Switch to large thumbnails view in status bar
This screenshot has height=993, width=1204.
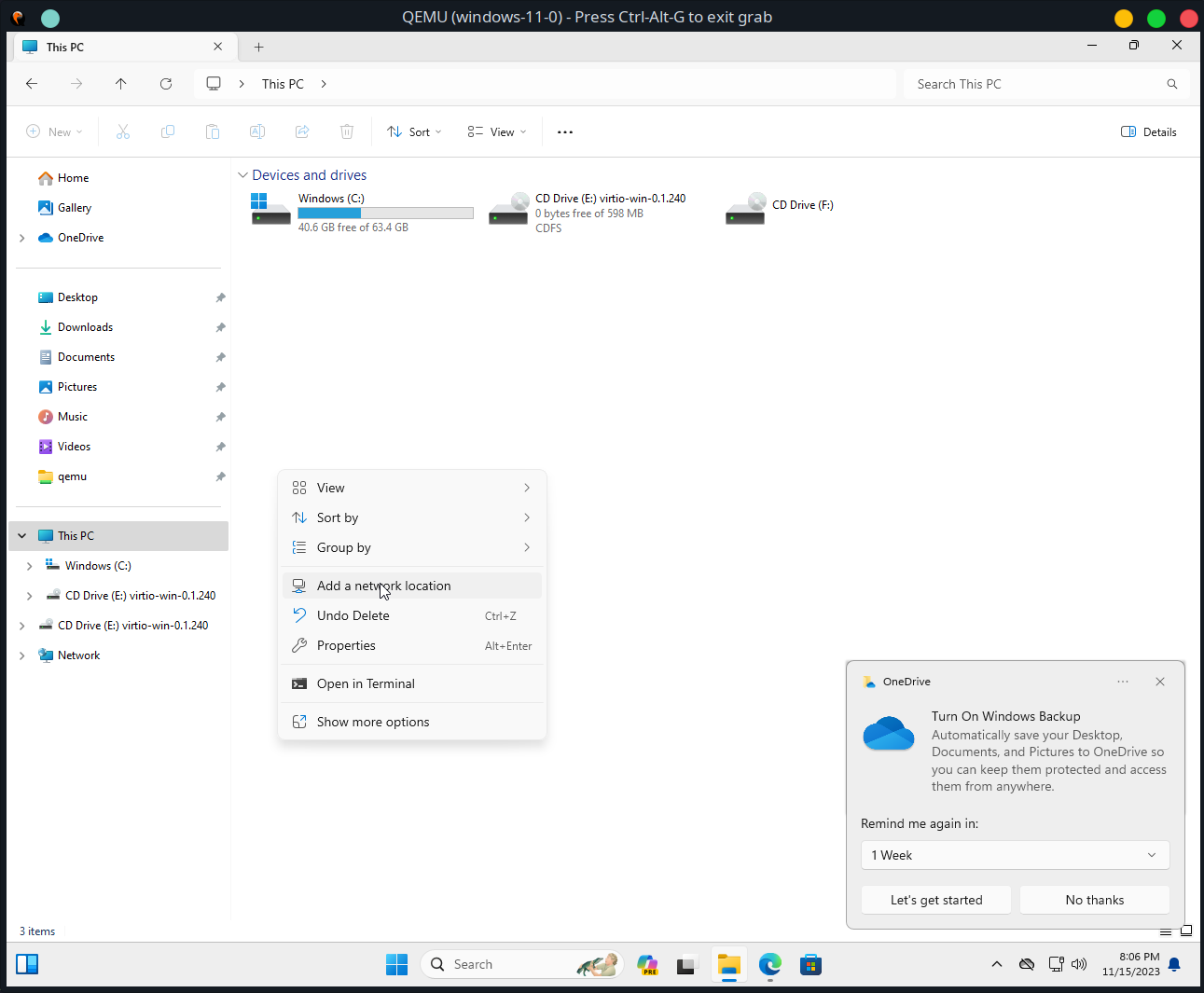[1186, 931]
